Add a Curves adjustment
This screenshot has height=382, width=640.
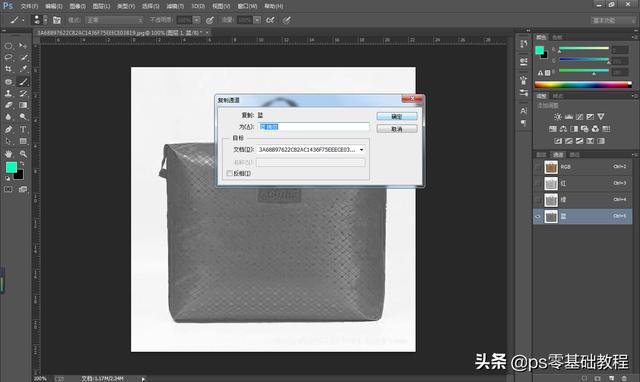click(x=579, y=117)
